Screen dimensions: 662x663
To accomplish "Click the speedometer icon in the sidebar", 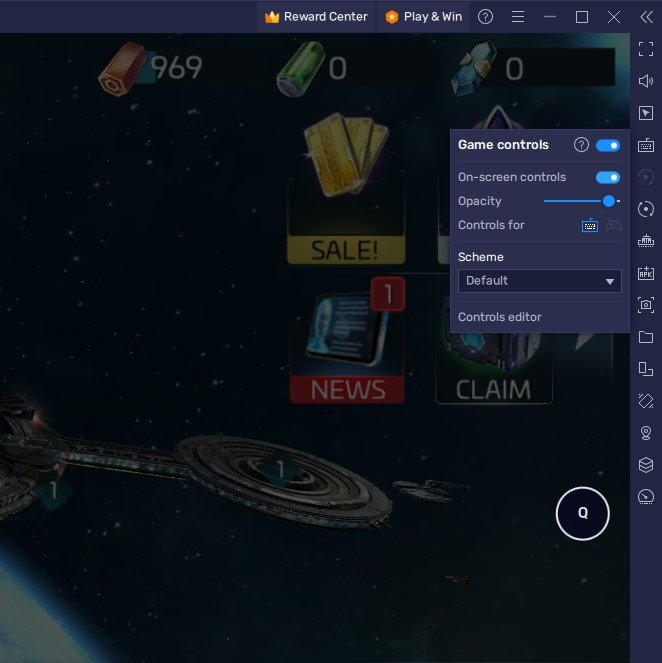I will click(x=646, y=497).
